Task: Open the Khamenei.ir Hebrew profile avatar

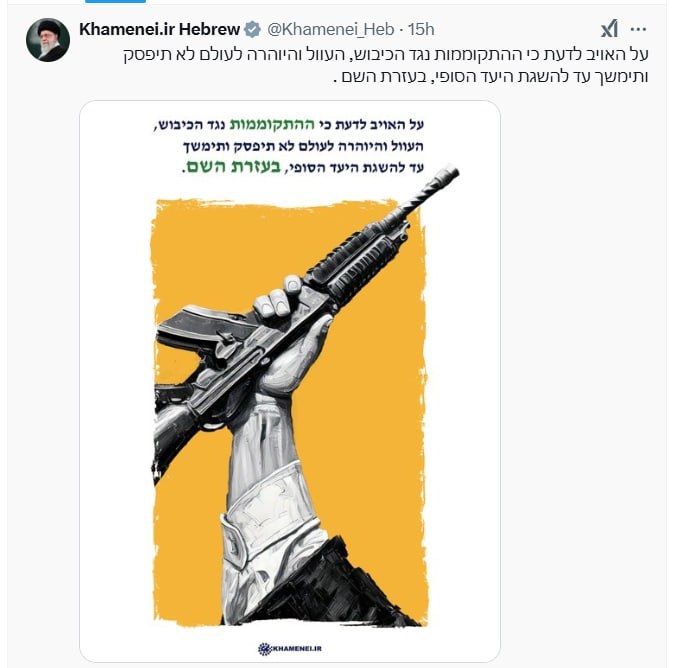Action: point(48,40)
